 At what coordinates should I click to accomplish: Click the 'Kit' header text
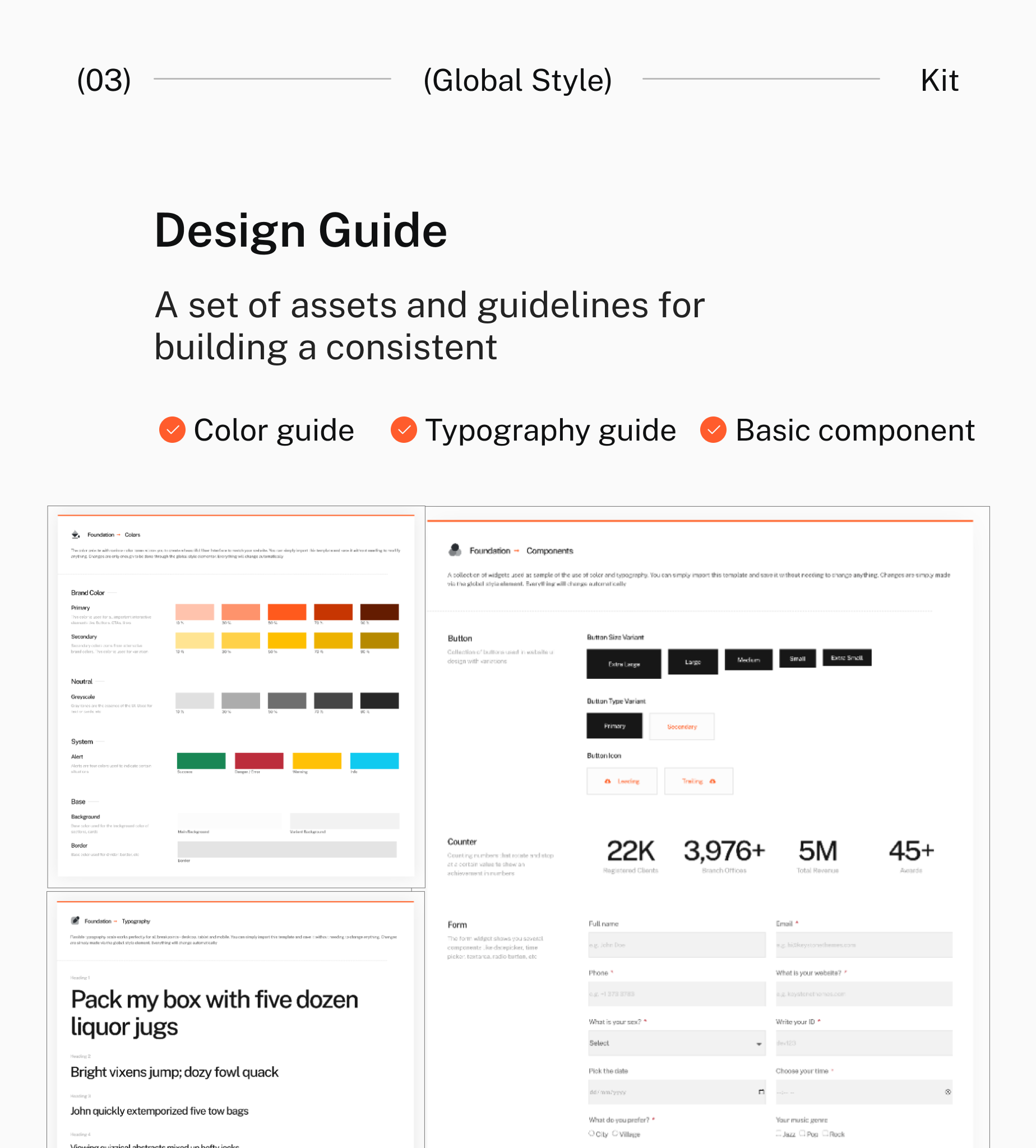pyautogui.click(x=939, y=80)
